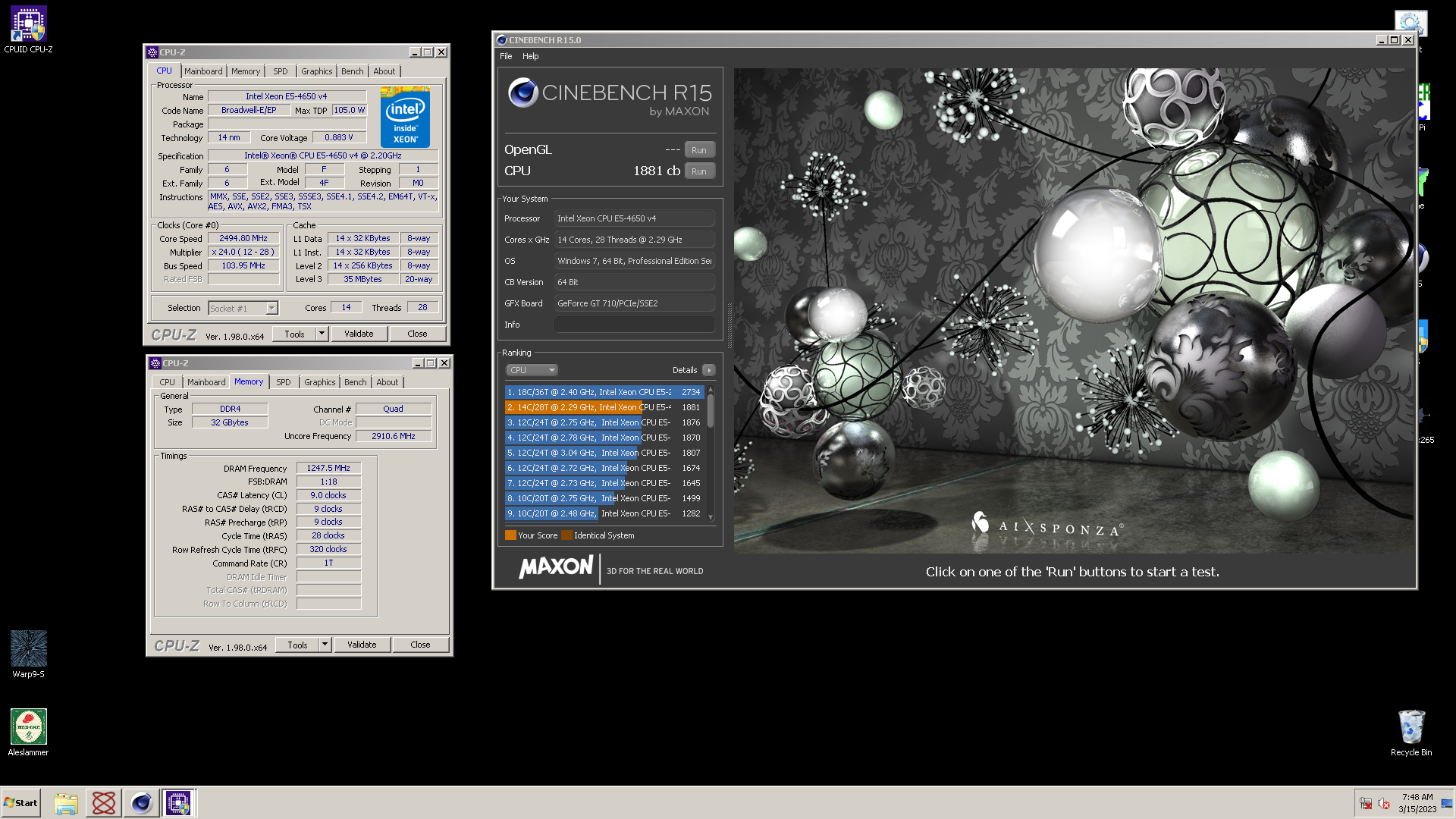This screenshot has height=819, width=1456.
Task: Click the DRAM Frequency value 1247.5 MHz
Action: 328,469
